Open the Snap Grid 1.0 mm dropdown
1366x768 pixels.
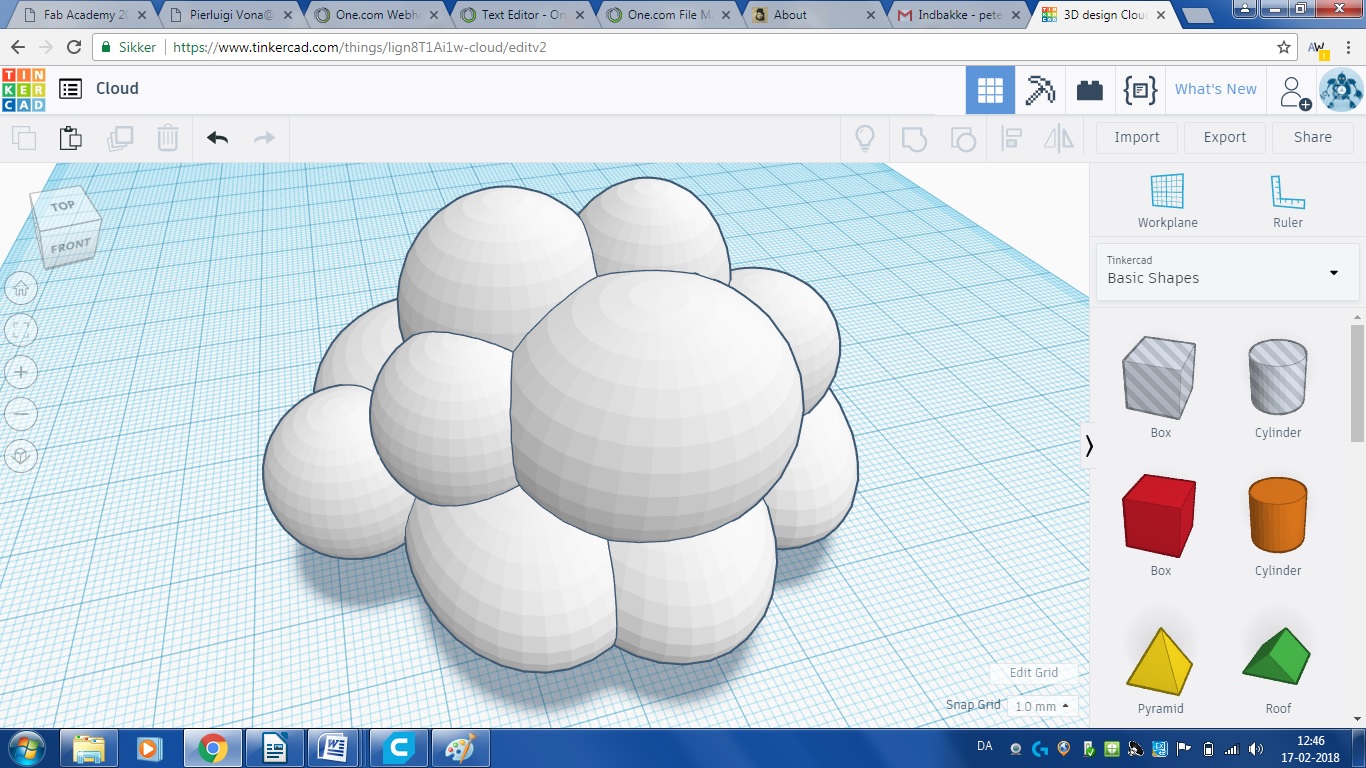pos(1041,706)
